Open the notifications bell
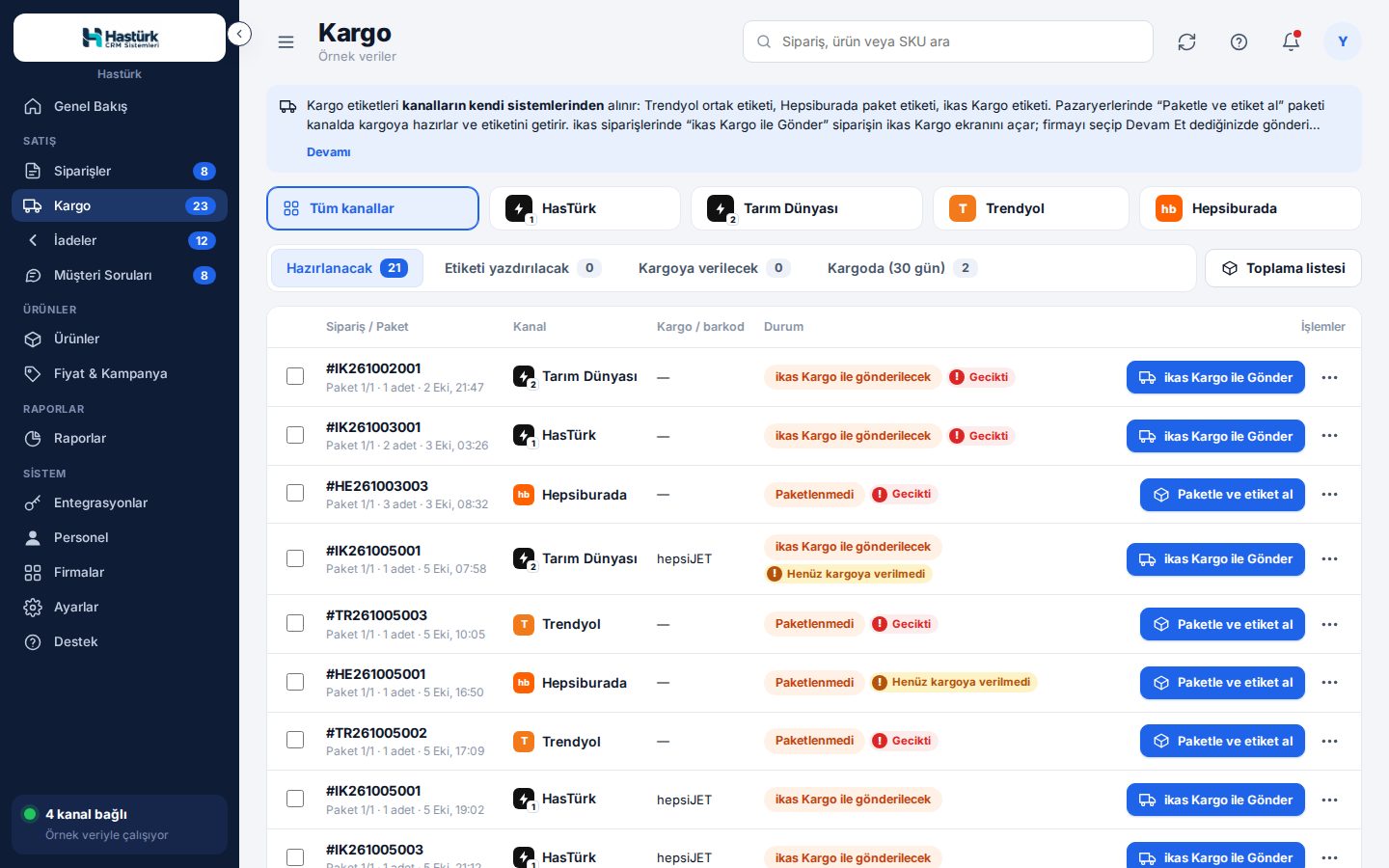The image size is (1389, 868). 1291,41
